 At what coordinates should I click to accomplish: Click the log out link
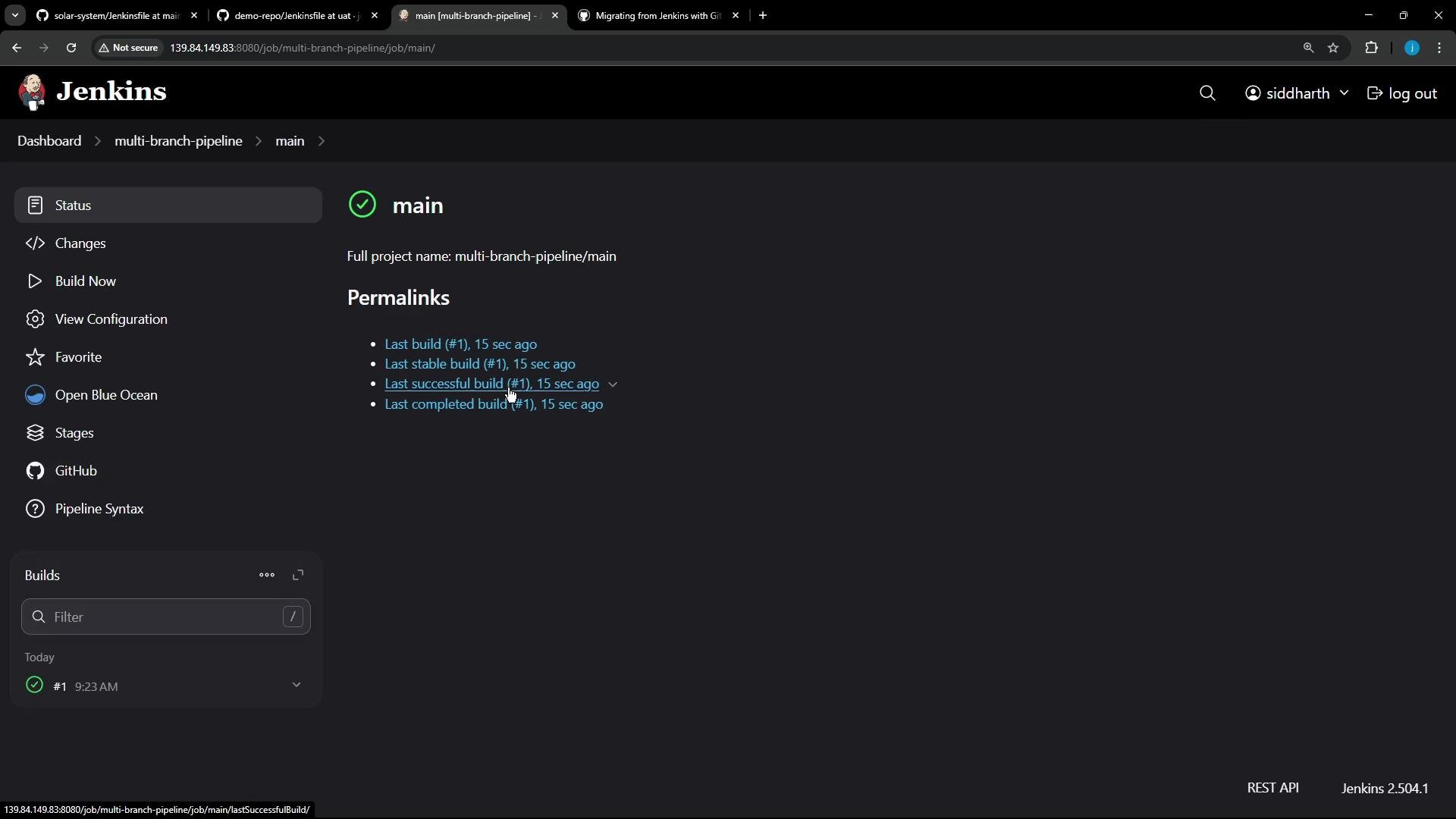click(1402, 93)
